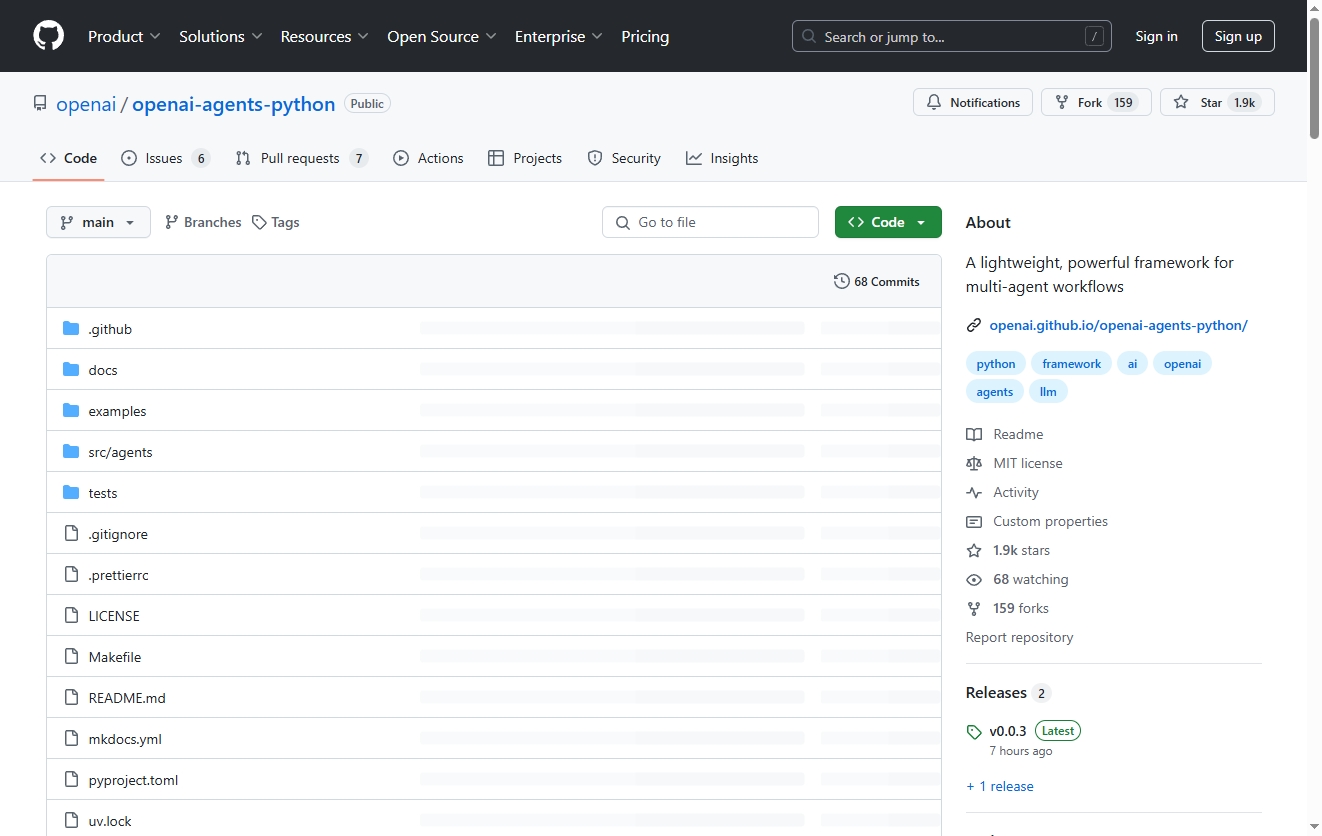
Task: Expand the Solutions menu
Action: (221, 36)
